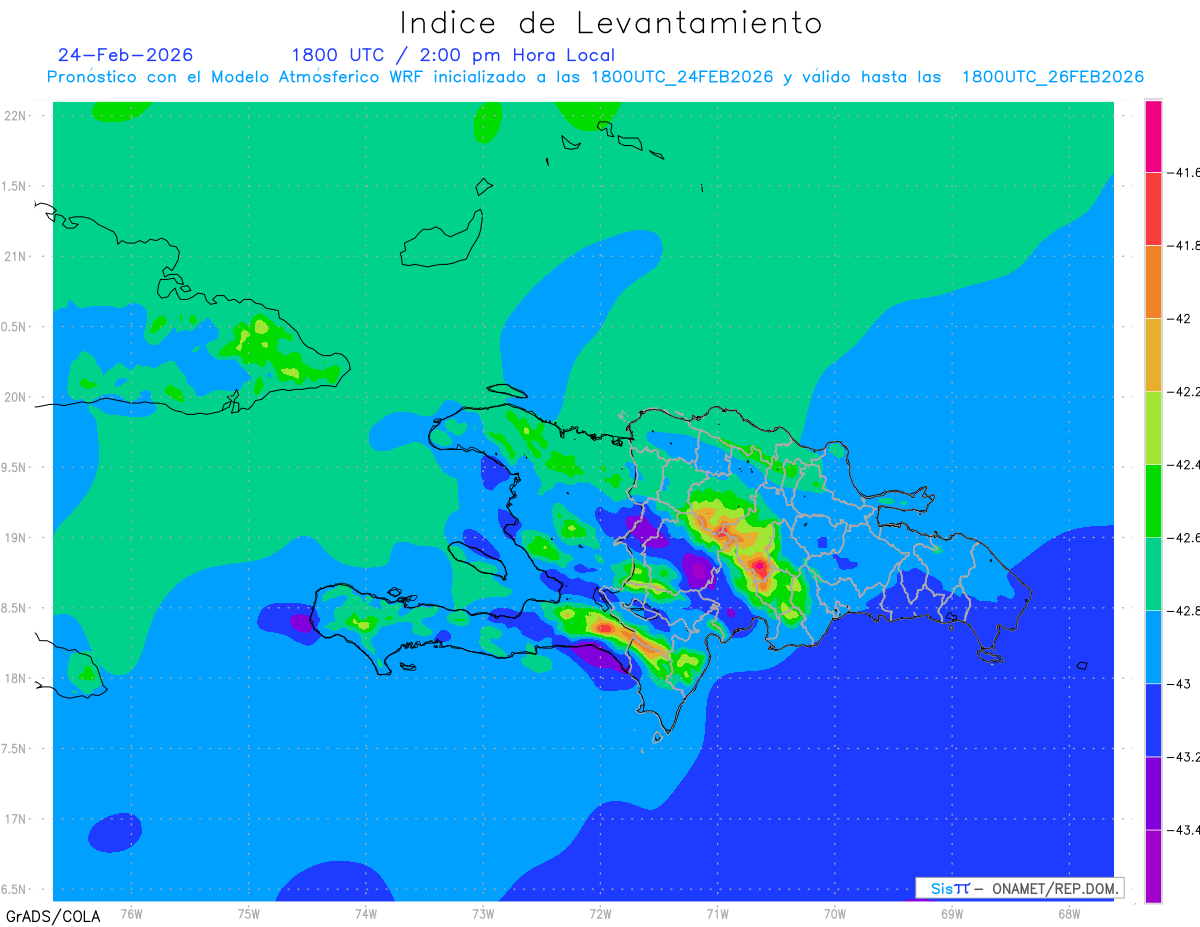Click the 'SisTT – ONAMET/REP.DOM.' label box
1200x927 pixels.
(1020, 888)
